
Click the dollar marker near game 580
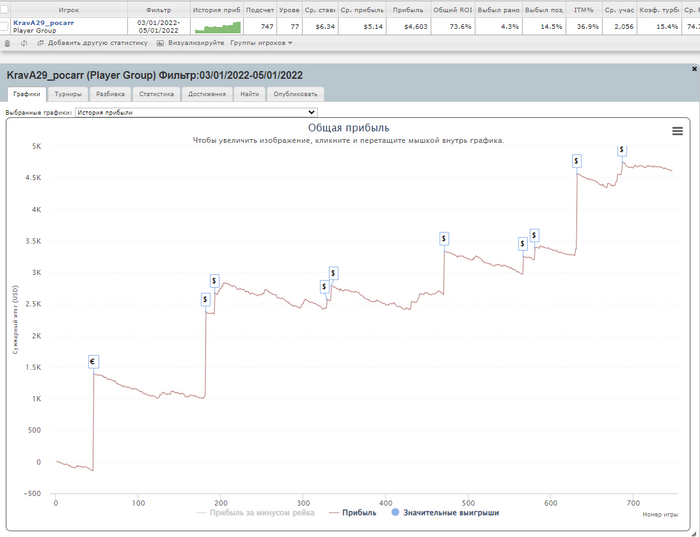[x=534, y=235]
